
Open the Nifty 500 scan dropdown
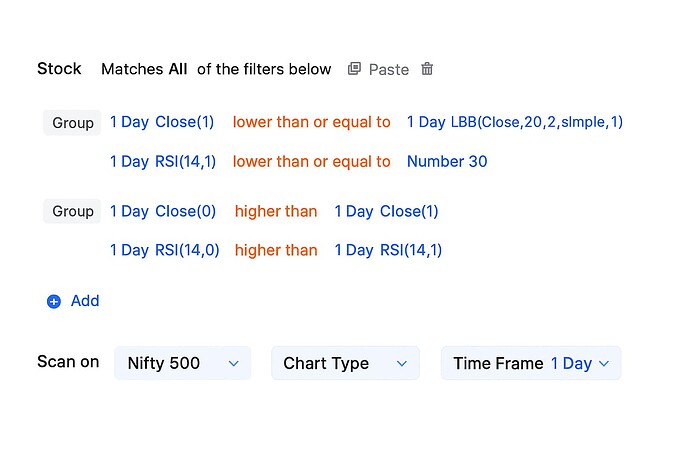point(182,363)
